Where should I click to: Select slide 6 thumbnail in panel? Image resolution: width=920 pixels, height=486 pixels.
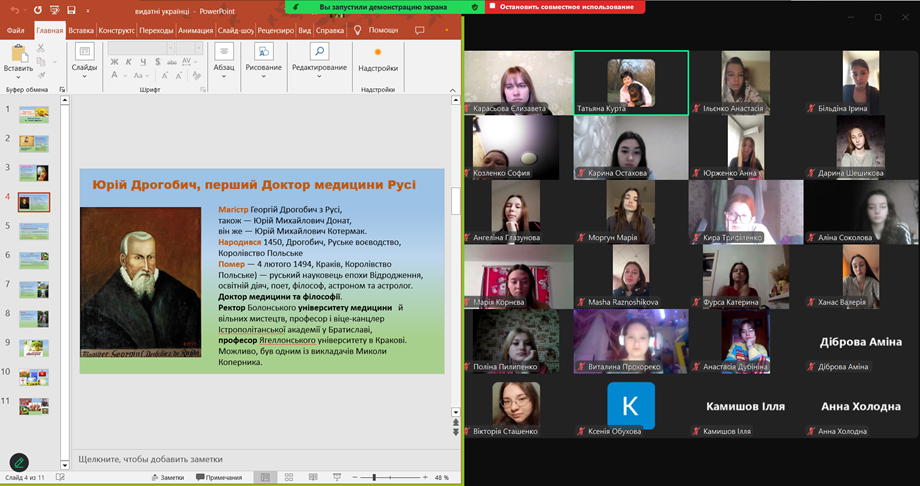tap(34, 260)
